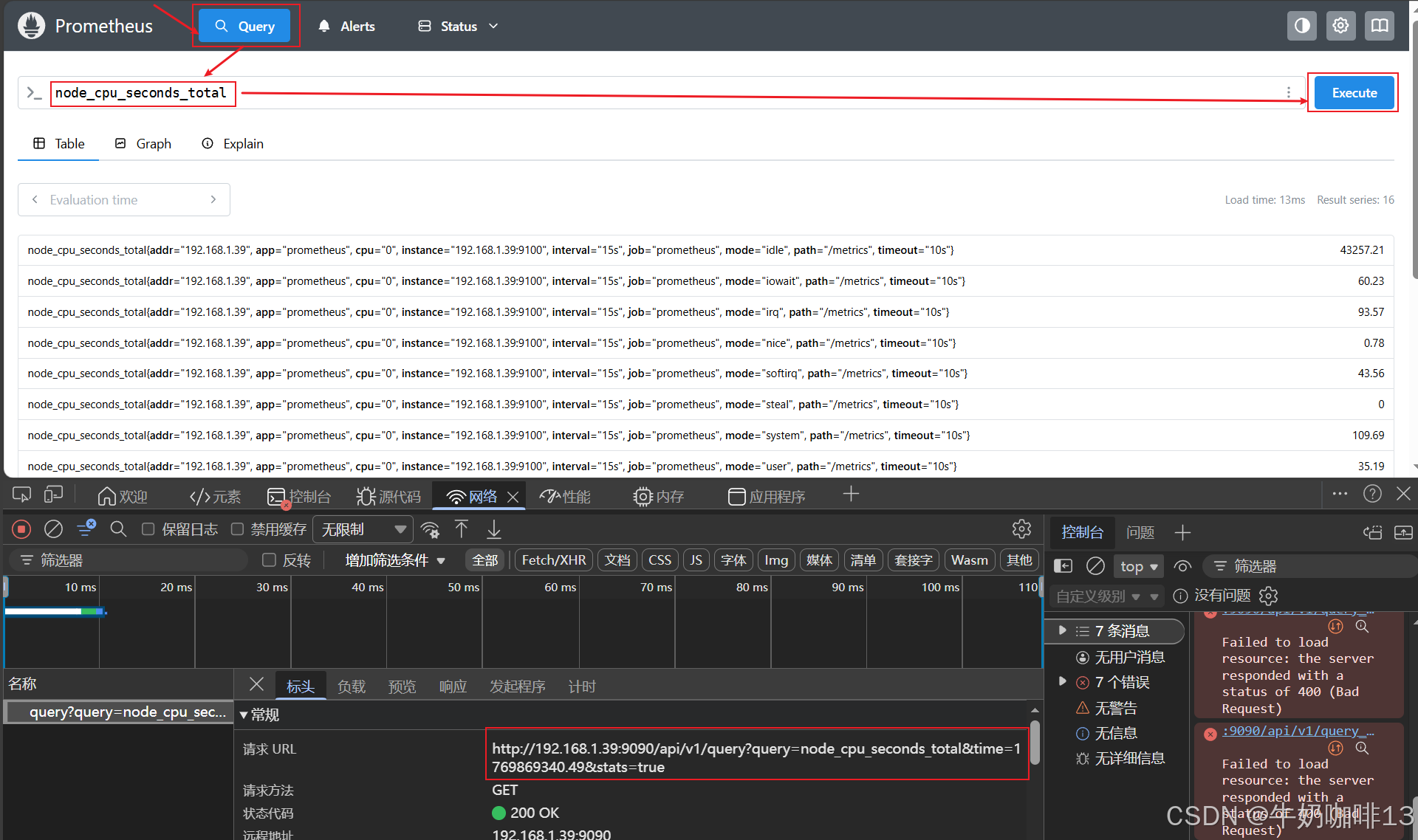1418x840 pixels.
Task: Open the network search magnifier icon
Action: [x=118, y=529]
